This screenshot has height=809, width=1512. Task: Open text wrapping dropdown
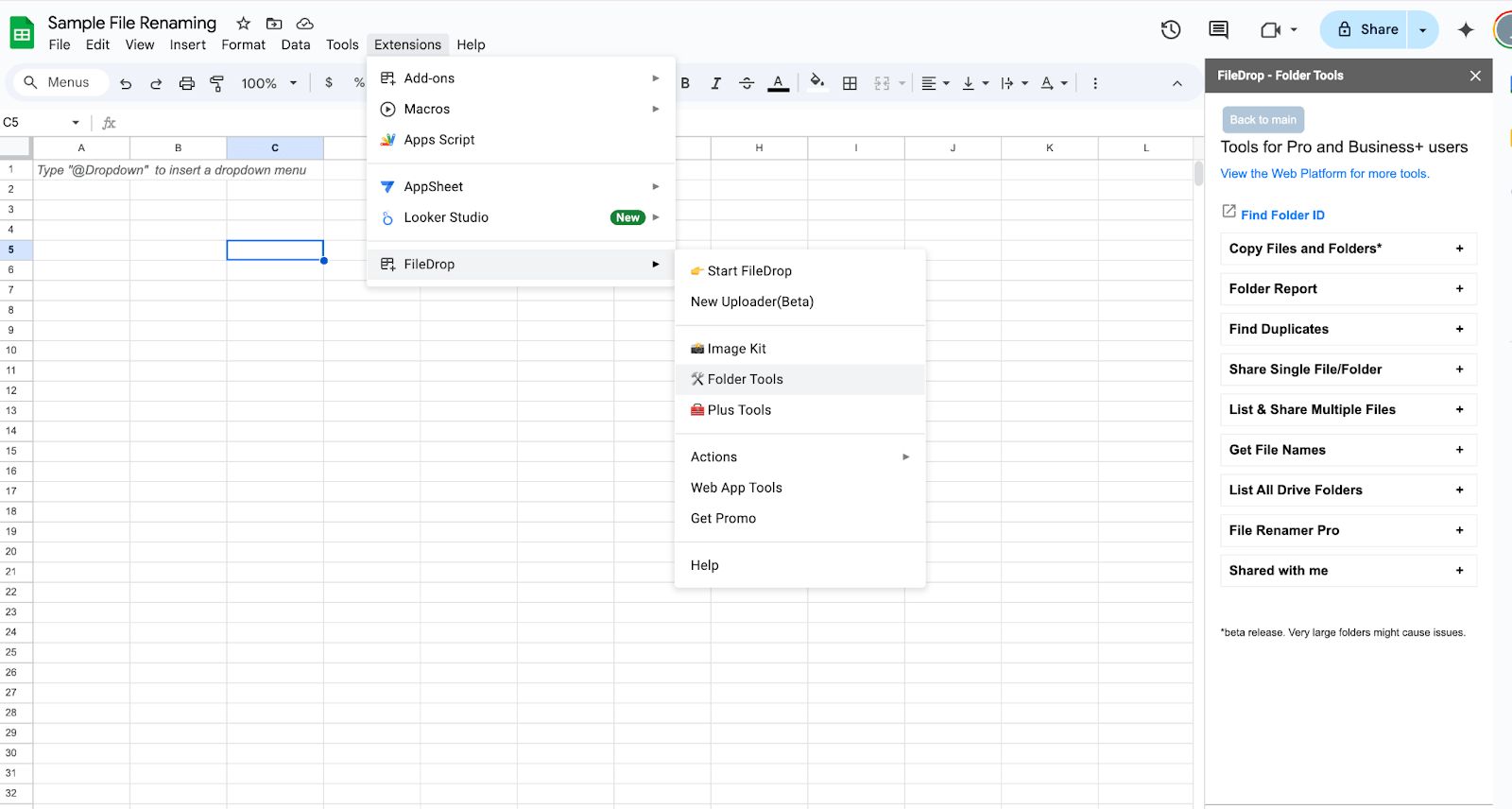[x=1014, y=83]
